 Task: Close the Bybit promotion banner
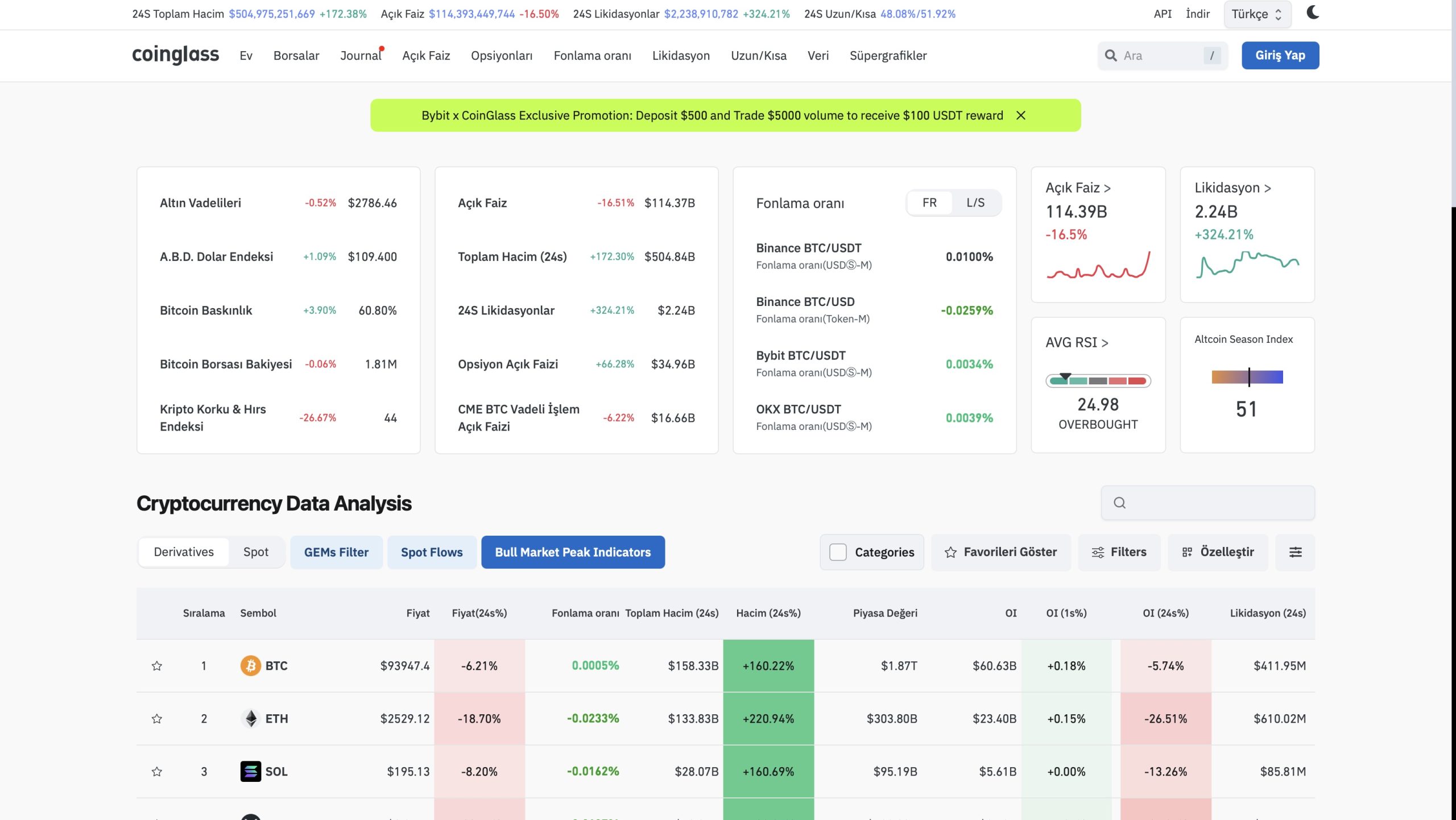point(1021,115)
